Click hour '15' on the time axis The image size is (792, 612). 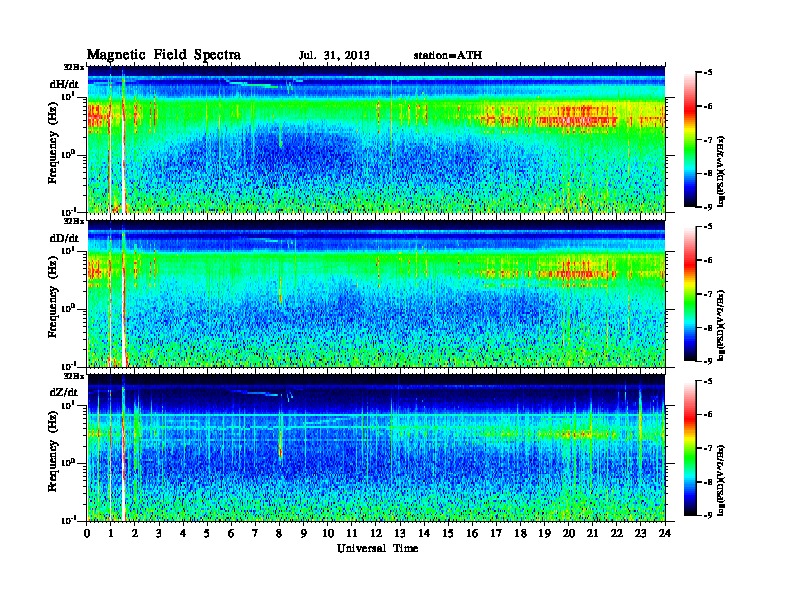(x=448, y=533)
